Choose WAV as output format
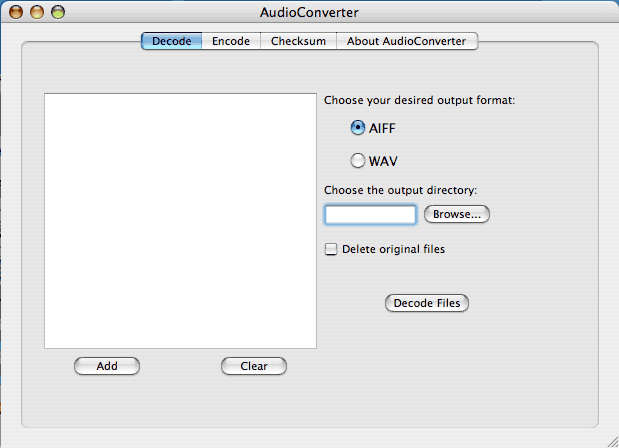The height and width of the screenshot is (448, 619). point(358,160)
